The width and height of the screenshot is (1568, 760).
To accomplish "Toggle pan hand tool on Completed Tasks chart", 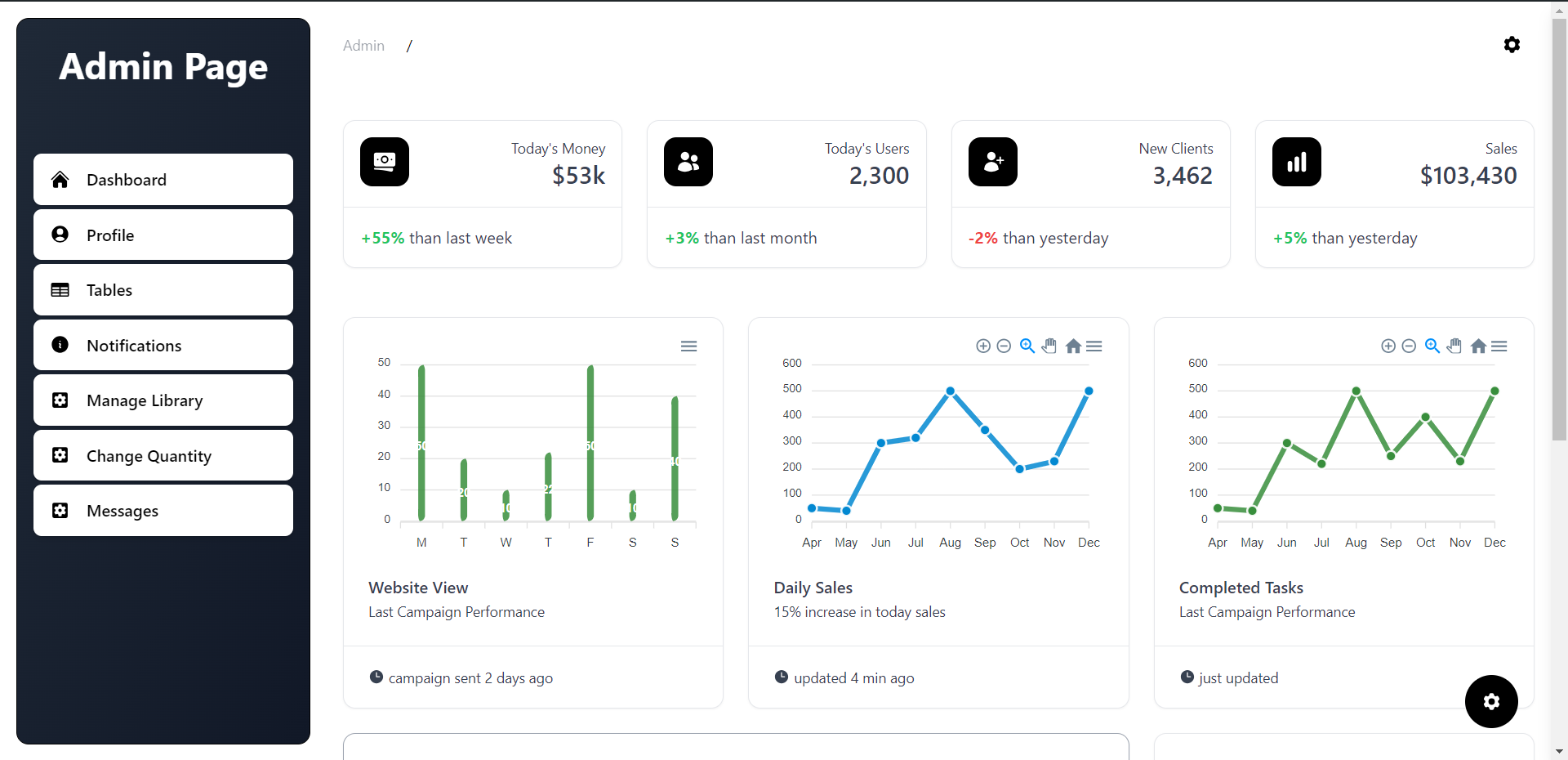I will 1454,346.
